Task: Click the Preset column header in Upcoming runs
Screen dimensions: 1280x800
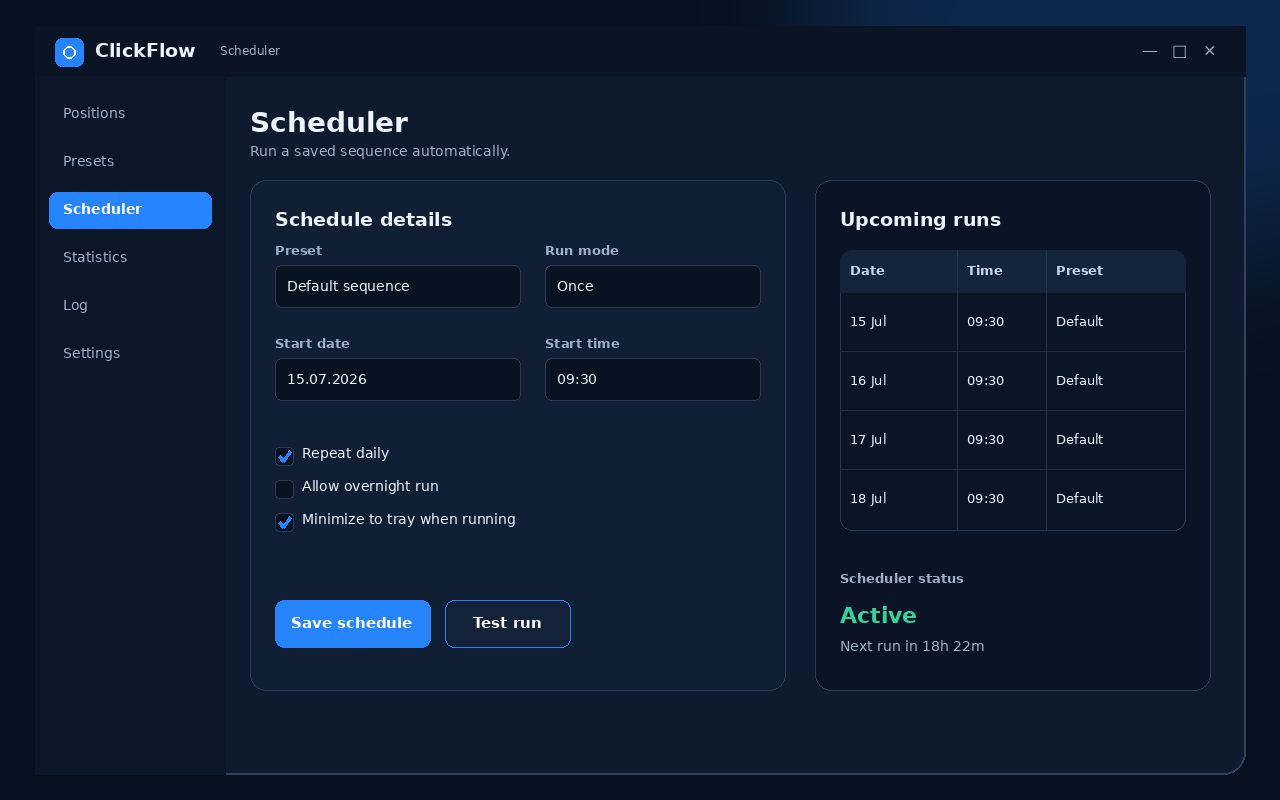Action: tap(1116, 271)
